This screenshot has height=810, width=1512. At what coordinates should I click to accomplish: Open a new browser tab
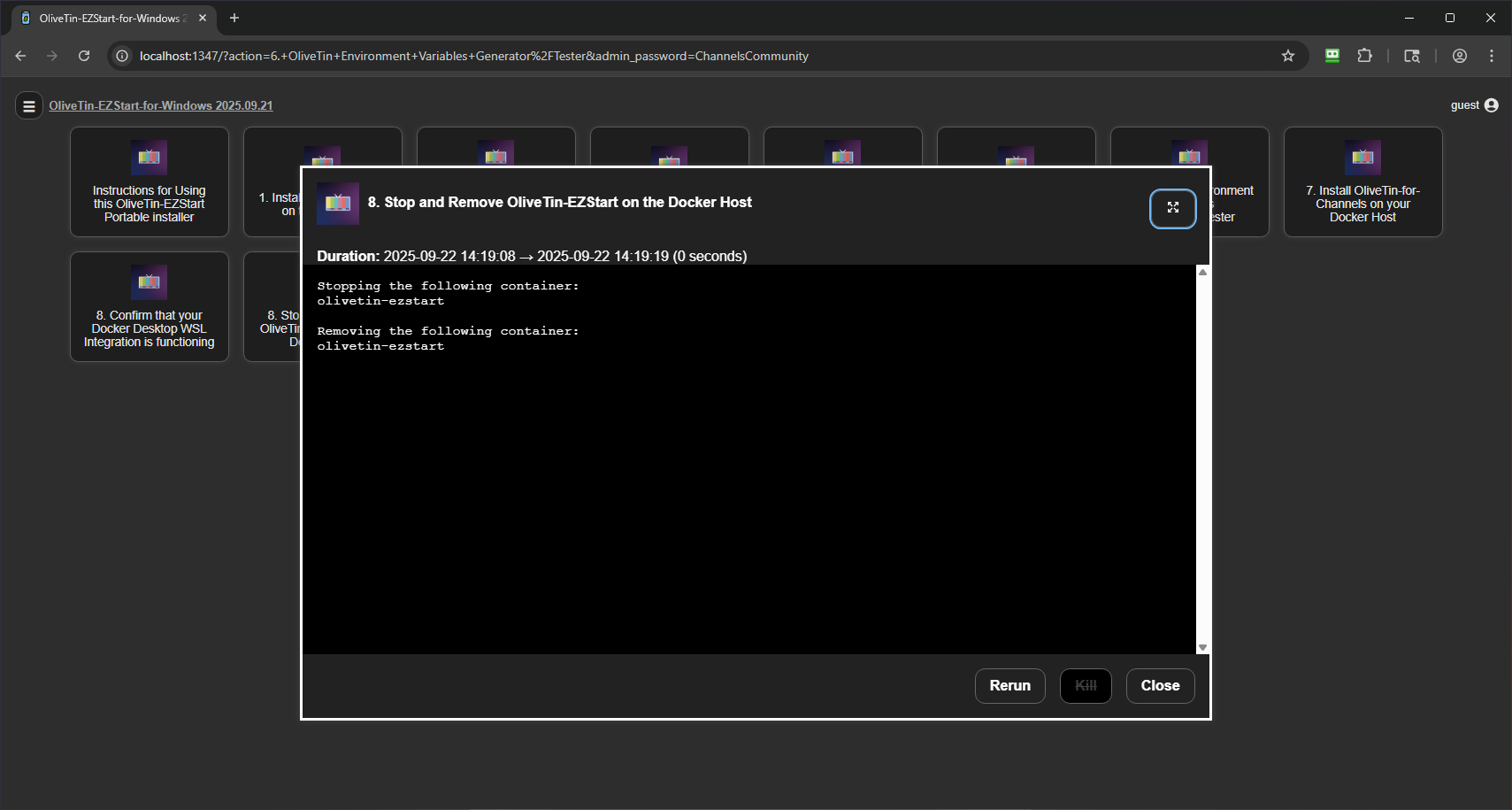234,18
